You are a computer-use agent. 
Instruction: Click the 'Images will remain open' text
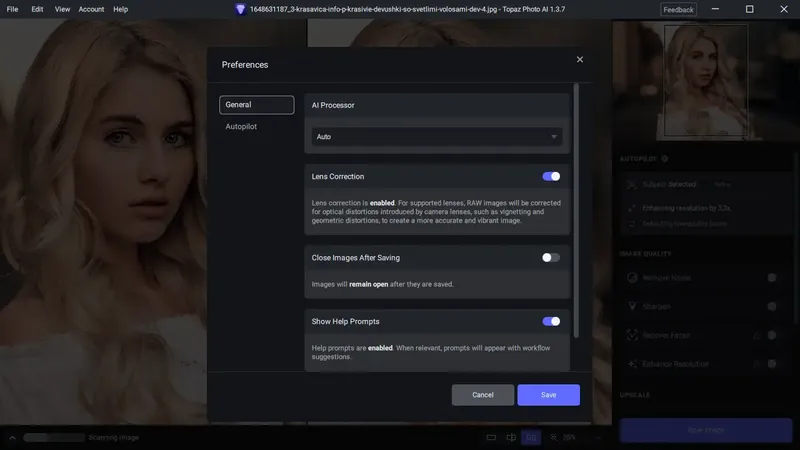click(x=382, y=284)
